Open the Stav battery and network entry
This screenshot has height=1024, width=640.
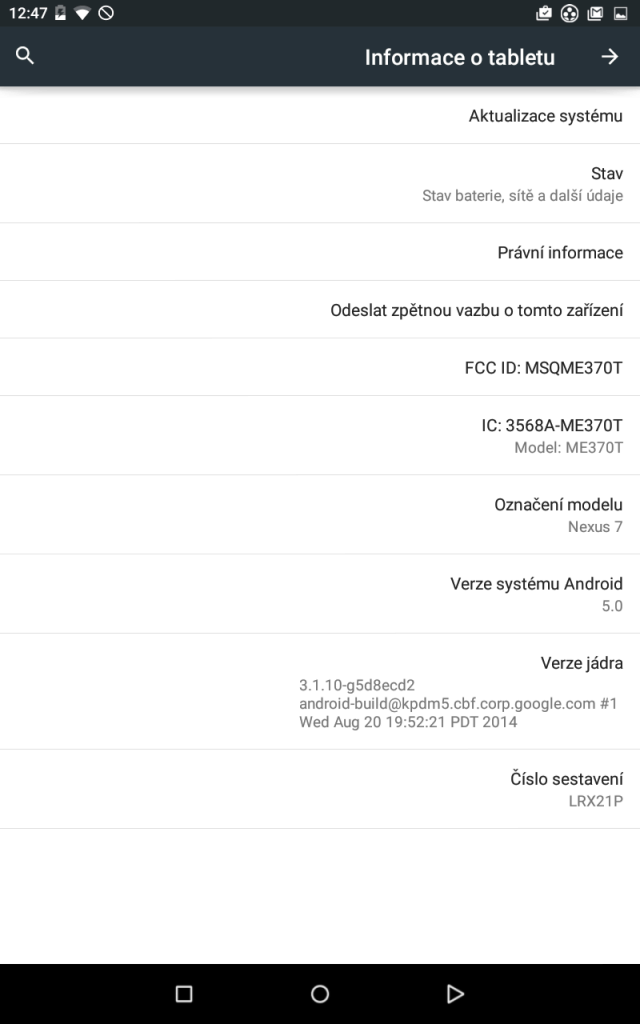coord(320,184)
